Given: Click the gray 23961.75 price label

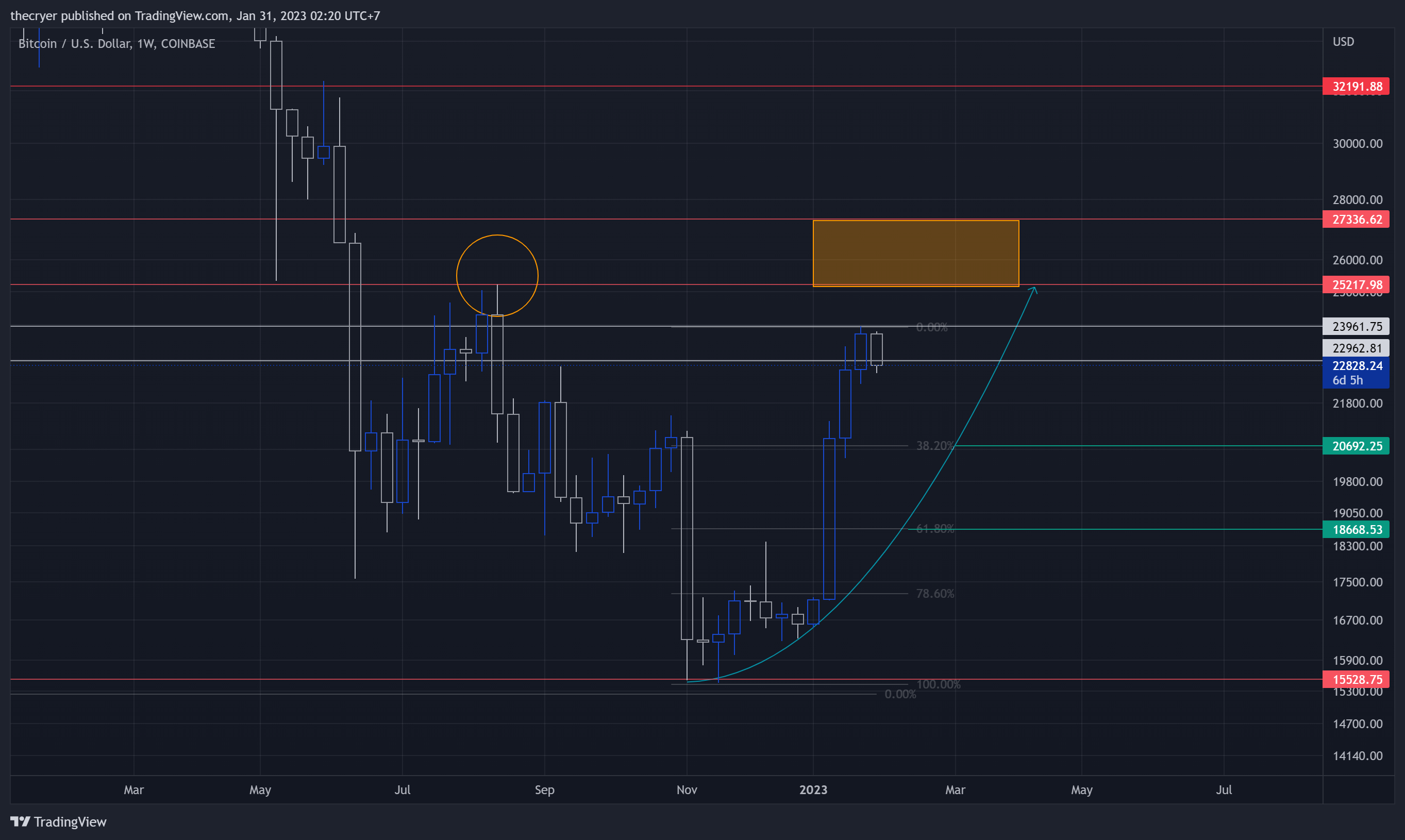Looking at the screenshot, I should click(x=1356, y=327).
